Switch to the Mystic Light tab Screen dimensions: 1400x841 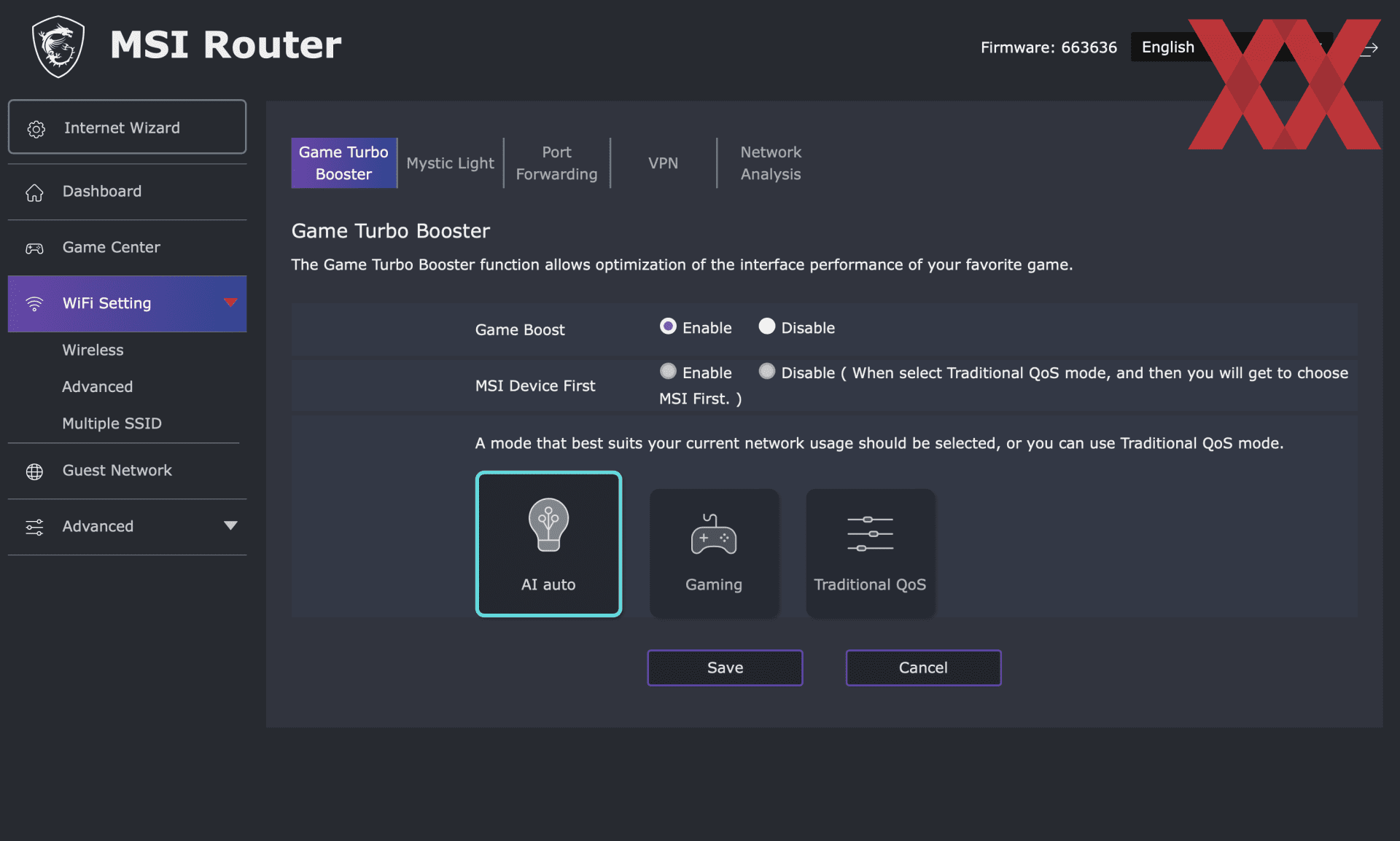coord(450,163)
